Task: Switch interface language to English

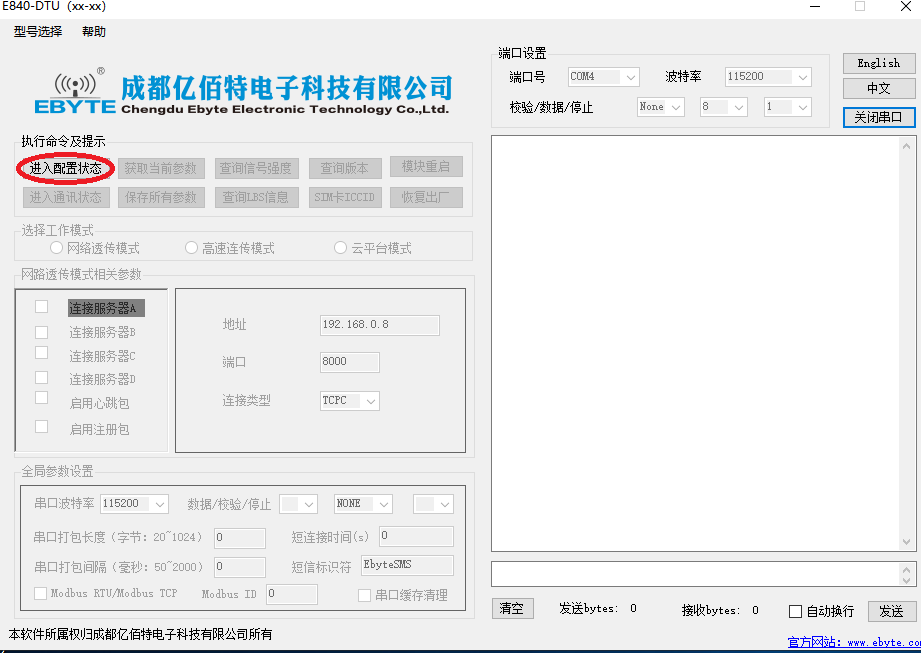Action: 877,62
